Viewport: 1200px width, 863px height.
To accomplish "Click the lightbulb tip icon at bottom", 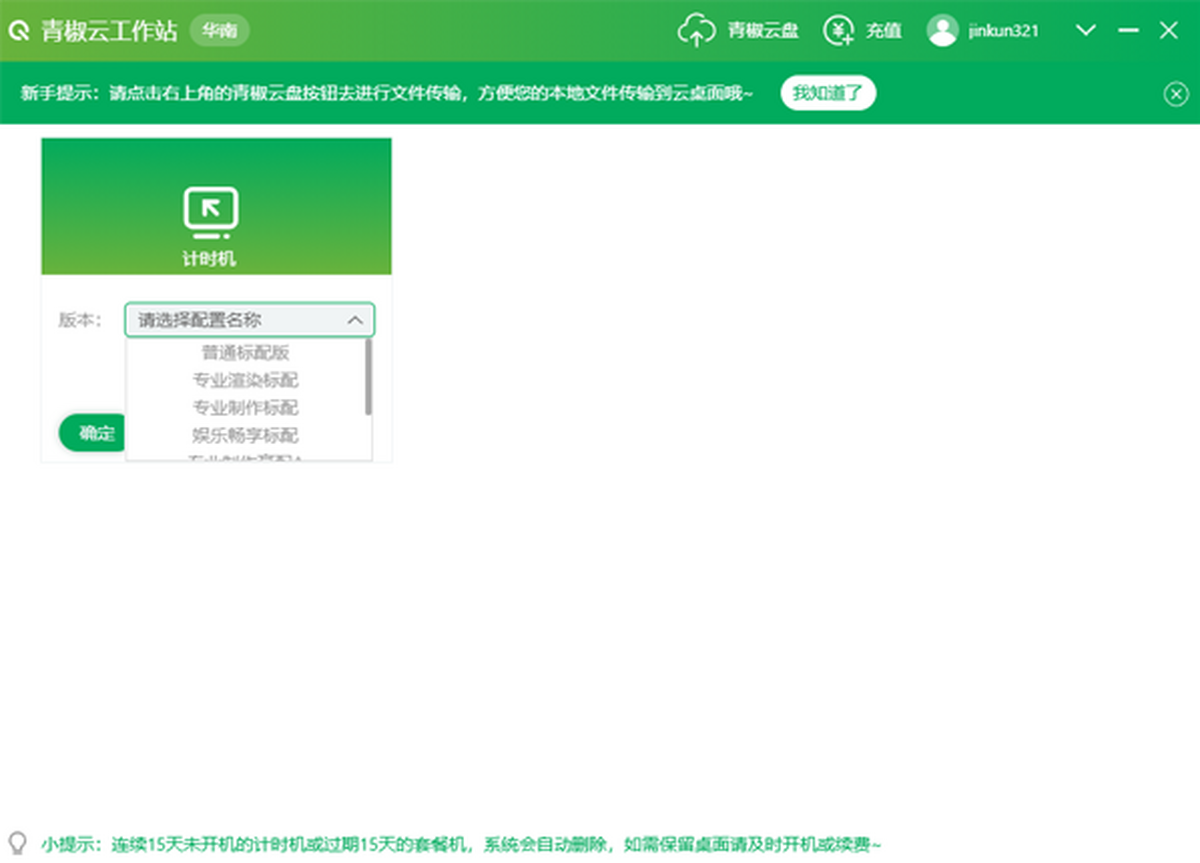I will point(17,842).
